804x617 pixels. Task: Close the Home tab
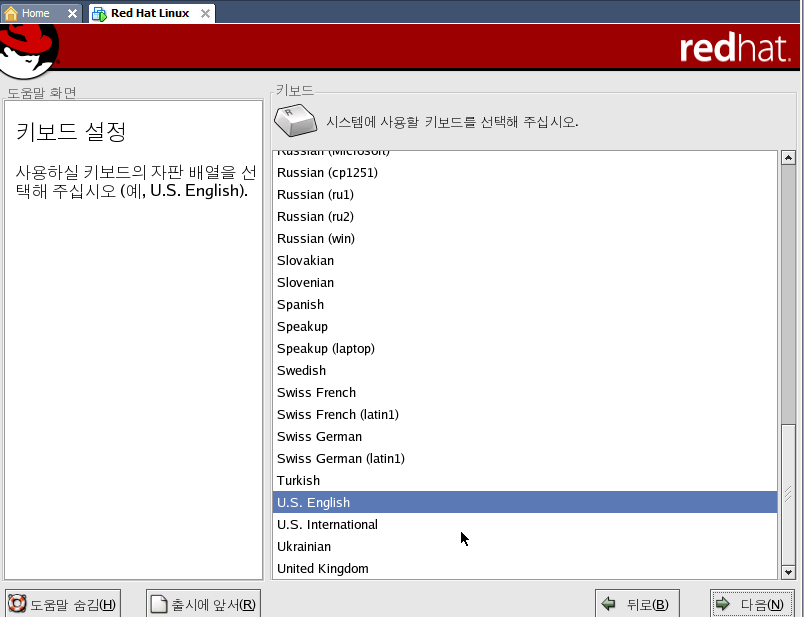(72, 13)
